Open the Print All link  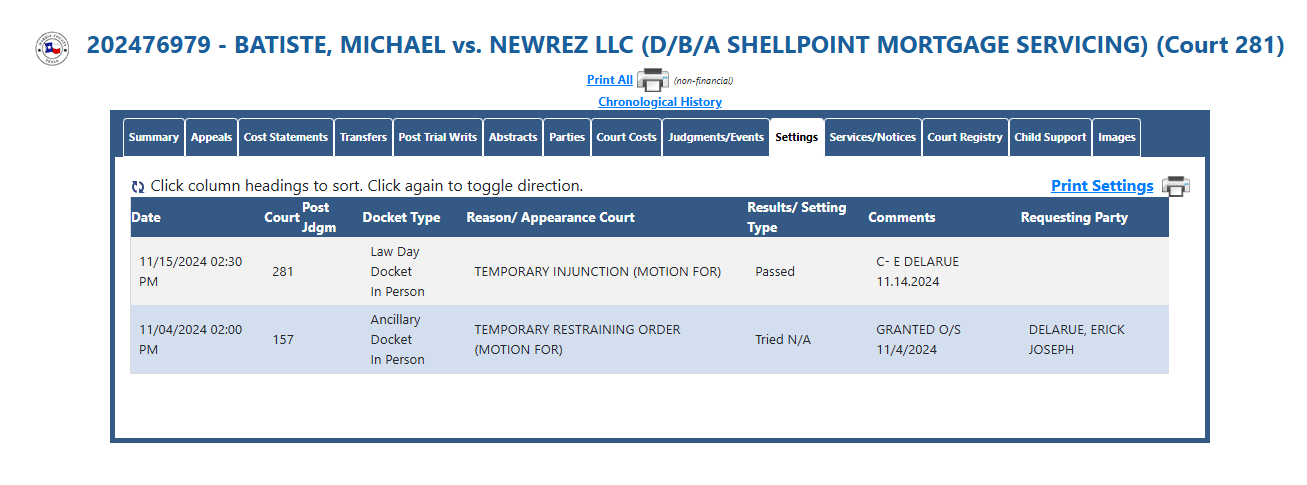point(610,80)
